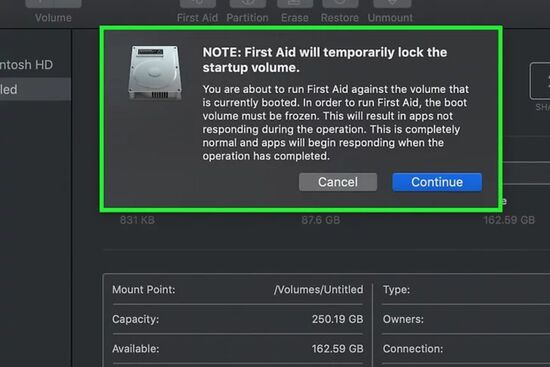Viewport: 550px width, 367px height.
Task: Unmount the volume using the toolbar
Action: 390,11
